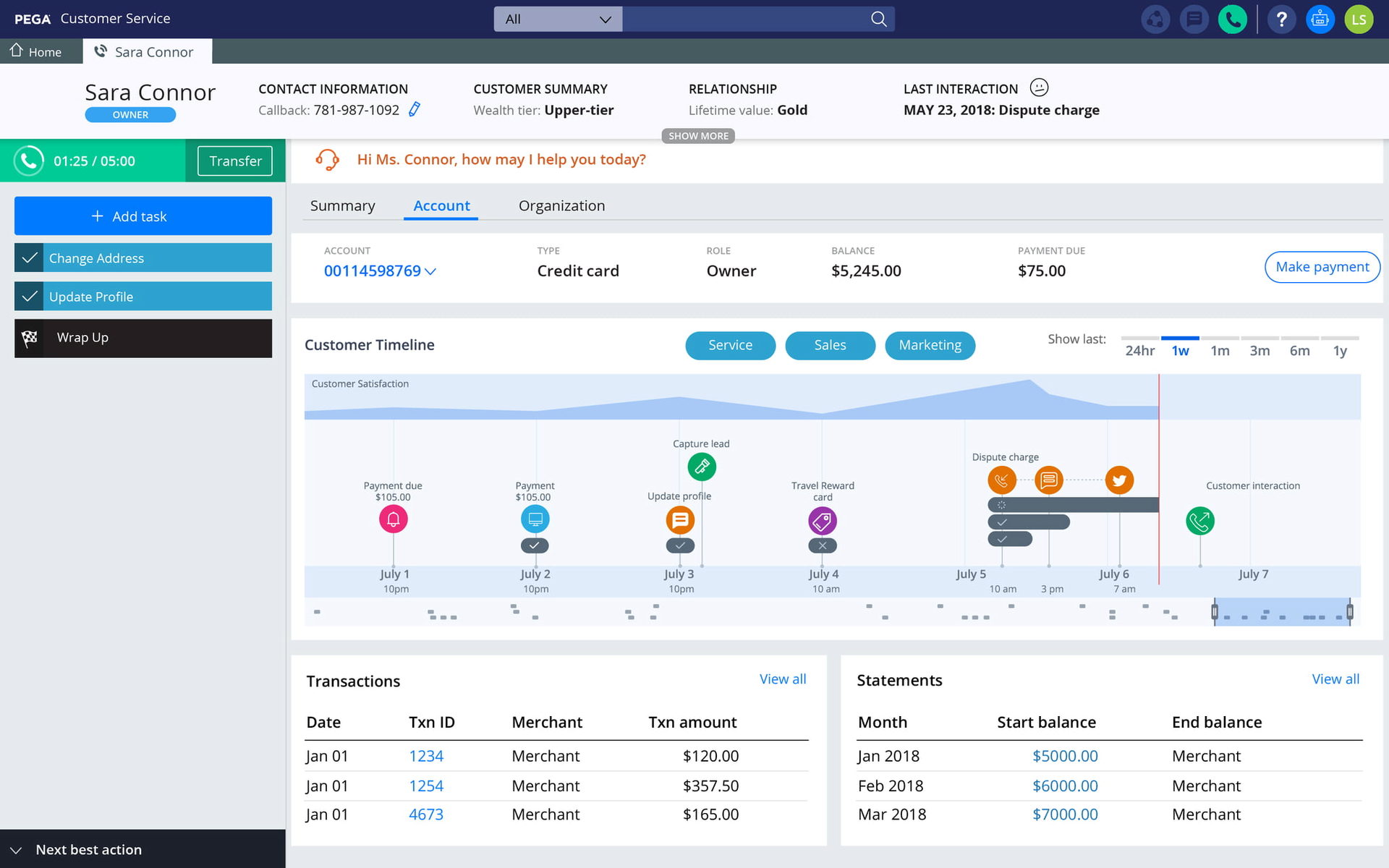This screenshot has height=868, width=1389.
Task: Open the green Capture lead icon
Action: [702, 467]
